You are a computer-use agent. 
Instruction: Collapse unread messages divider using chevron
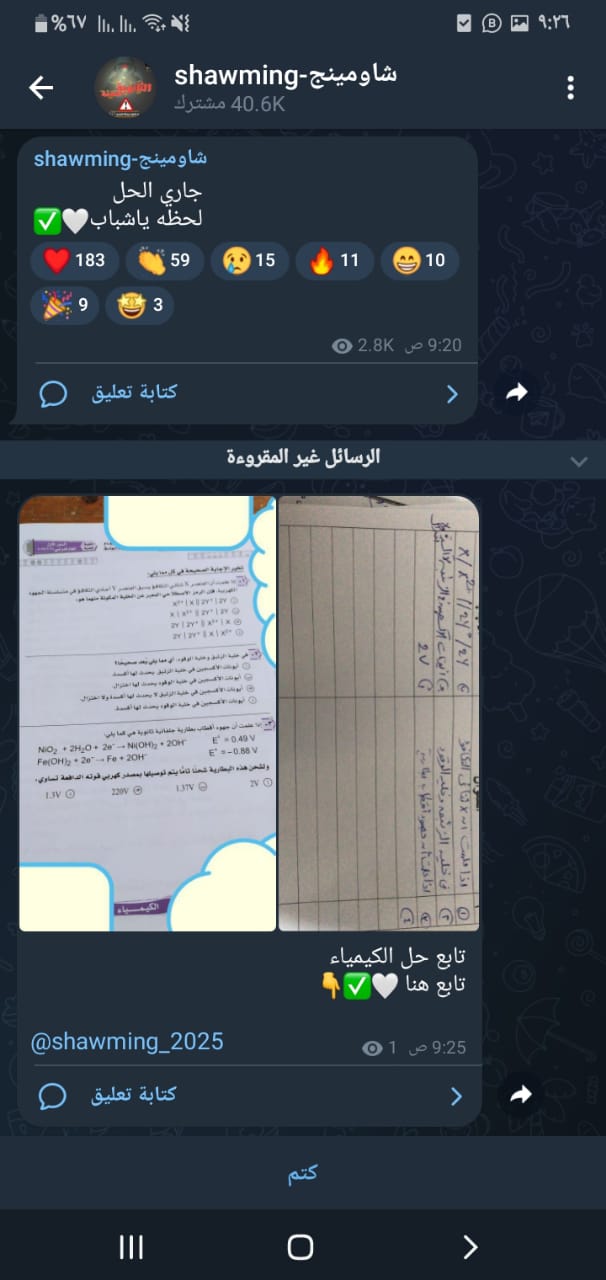[578, 461]
